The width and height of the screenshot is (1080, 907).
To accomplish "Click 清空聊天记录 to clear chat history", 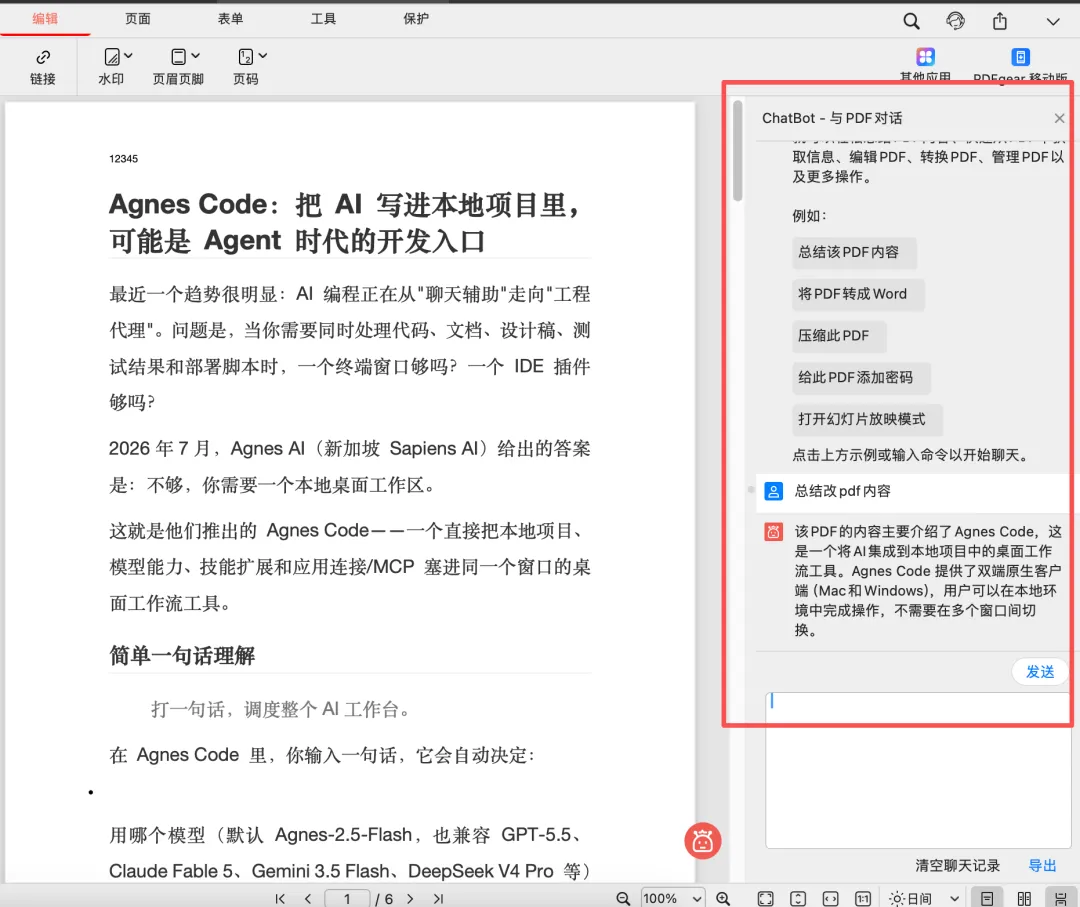I will pyautogui.click(x=957, y=866).
